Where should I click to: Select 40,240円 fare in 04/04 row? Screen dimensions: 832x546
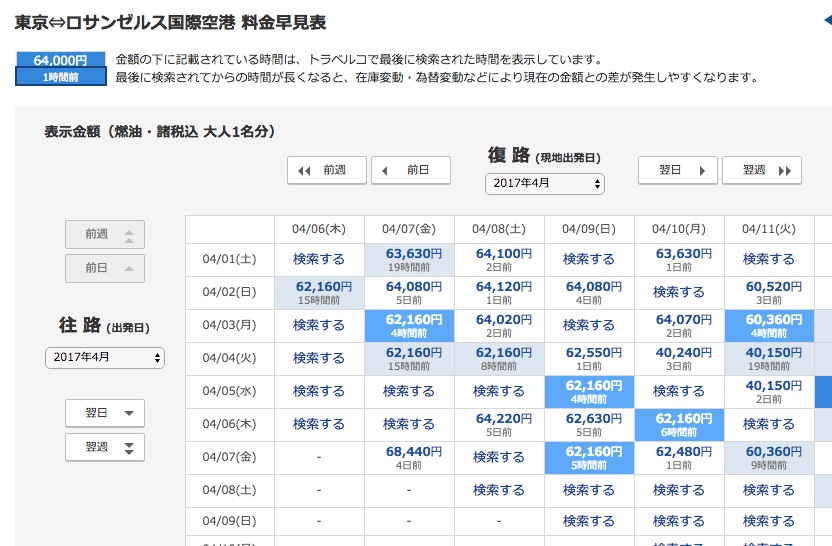click(679, 359)
